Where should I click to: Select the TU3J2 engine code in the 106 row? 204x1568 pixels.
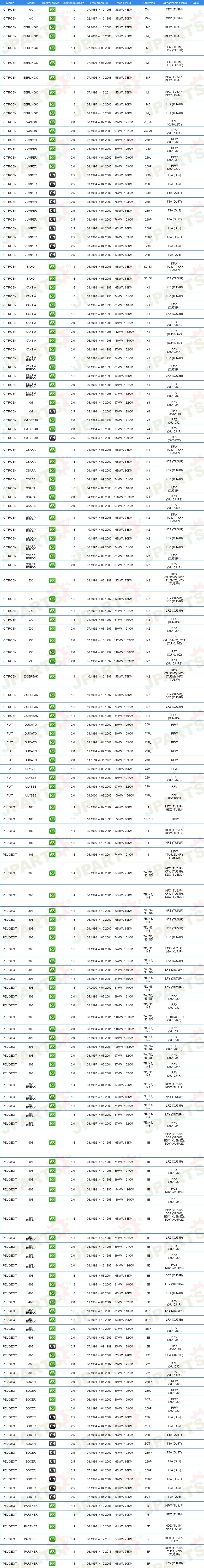point(174,819)
